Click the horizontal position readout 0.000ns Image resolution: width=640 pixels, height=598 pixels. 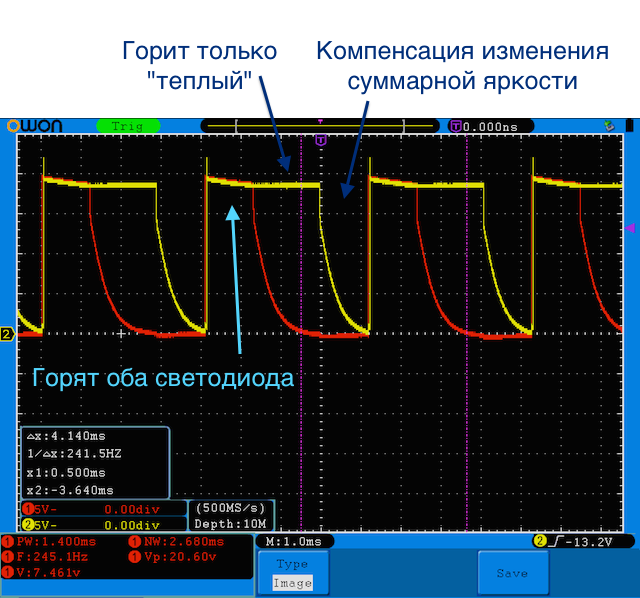[490, 127]
